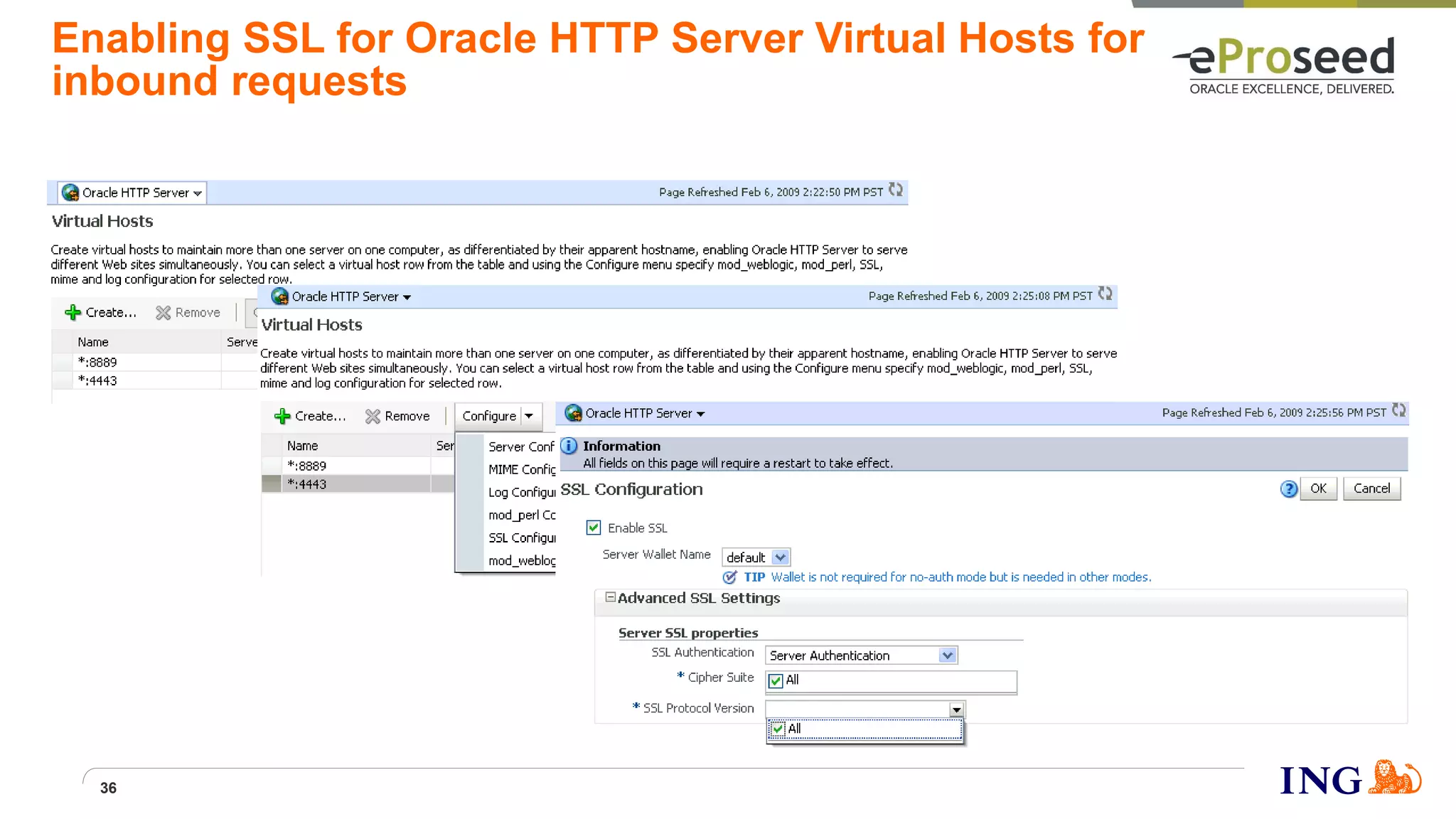Toggle the Cipher Suite All checkbox
The height and width of the screenshot is (819, 1456).
point(776,680)
